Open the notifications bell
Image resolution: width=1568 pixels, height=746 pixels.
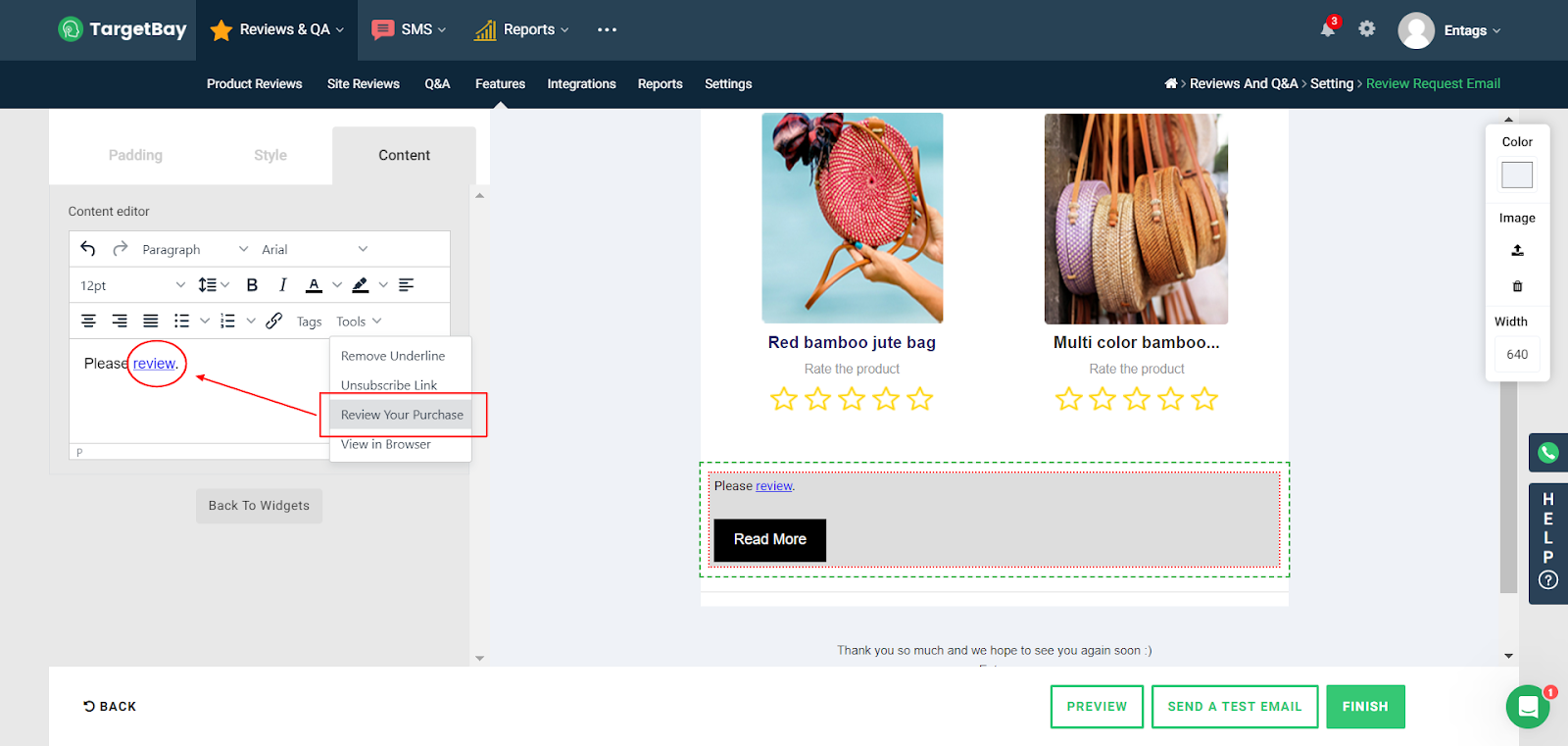[x=1328, y=29]
